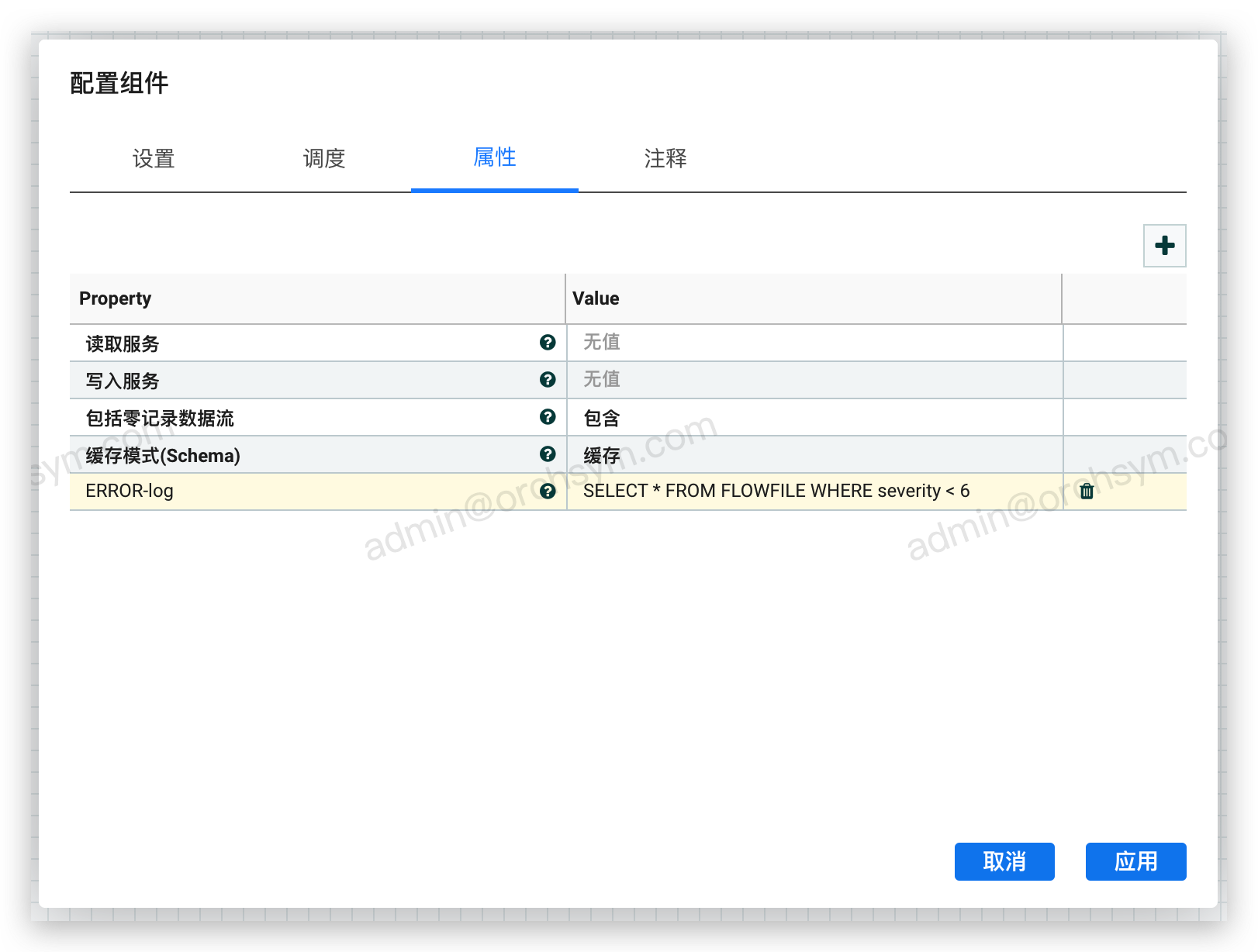Delete the ERROR-log property with trash icon
This screenshot has width=1258, height=952.
[1087, 492]
